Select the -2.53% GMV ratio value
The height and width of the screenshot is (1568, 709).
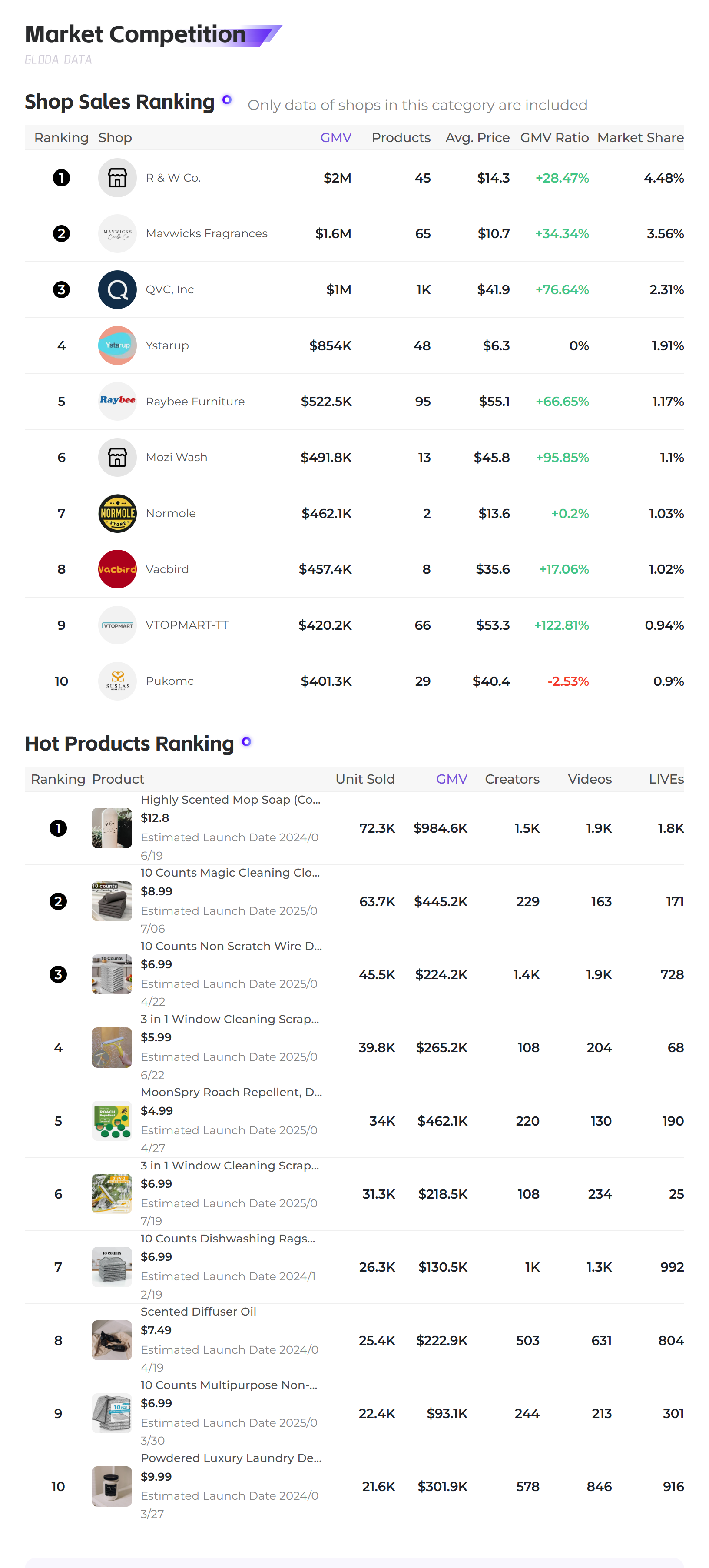568,681
